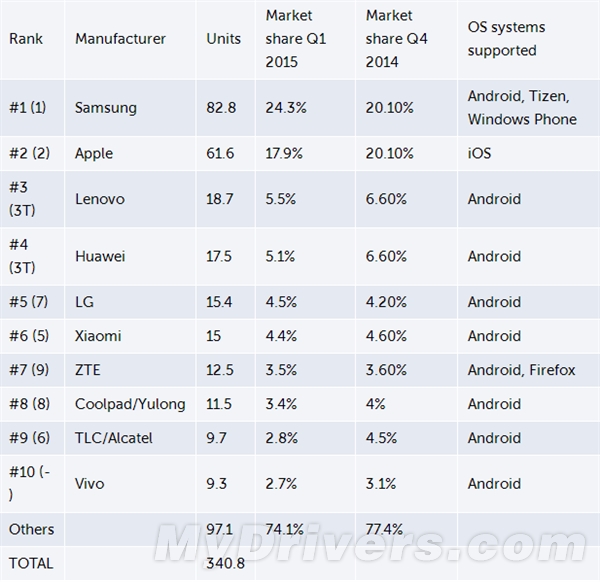
Task: Select the Coolpad/Yulong cell
Action: point(130,404)
